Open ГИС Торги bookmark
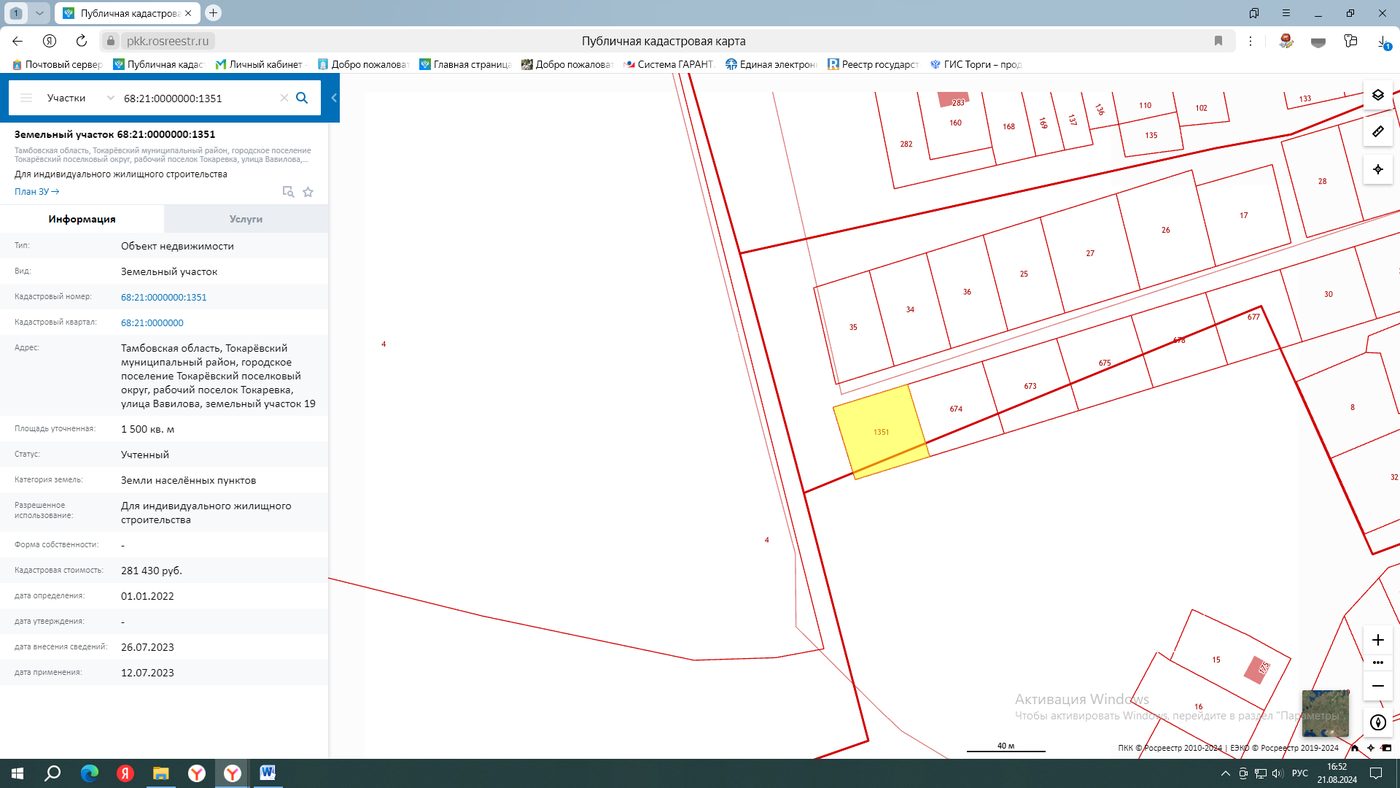Screen dimensions: 1400x788 coord(976,64)
